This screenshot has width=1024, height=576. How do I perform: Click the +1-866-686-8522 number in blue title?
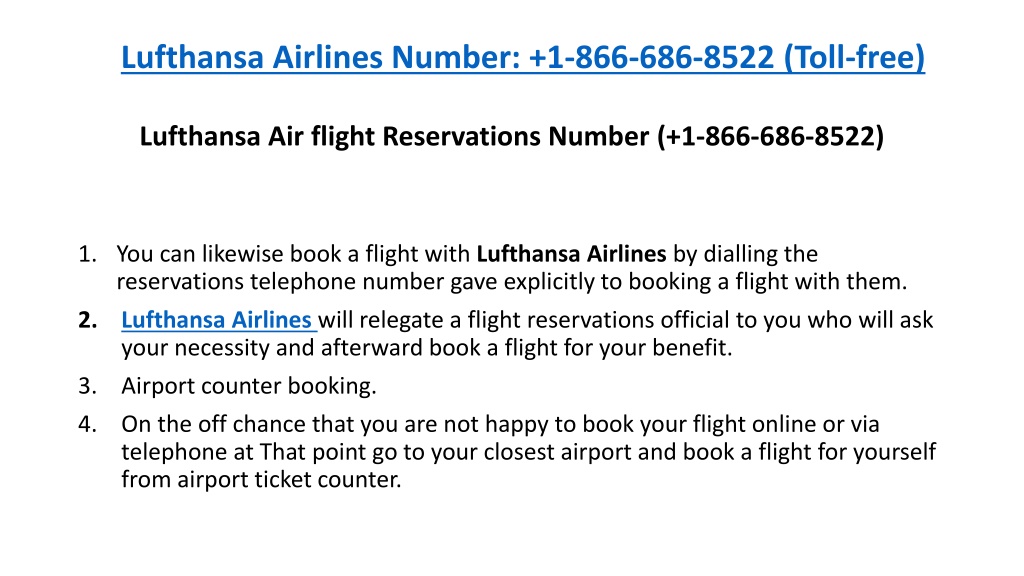click(x=651, y=57)
